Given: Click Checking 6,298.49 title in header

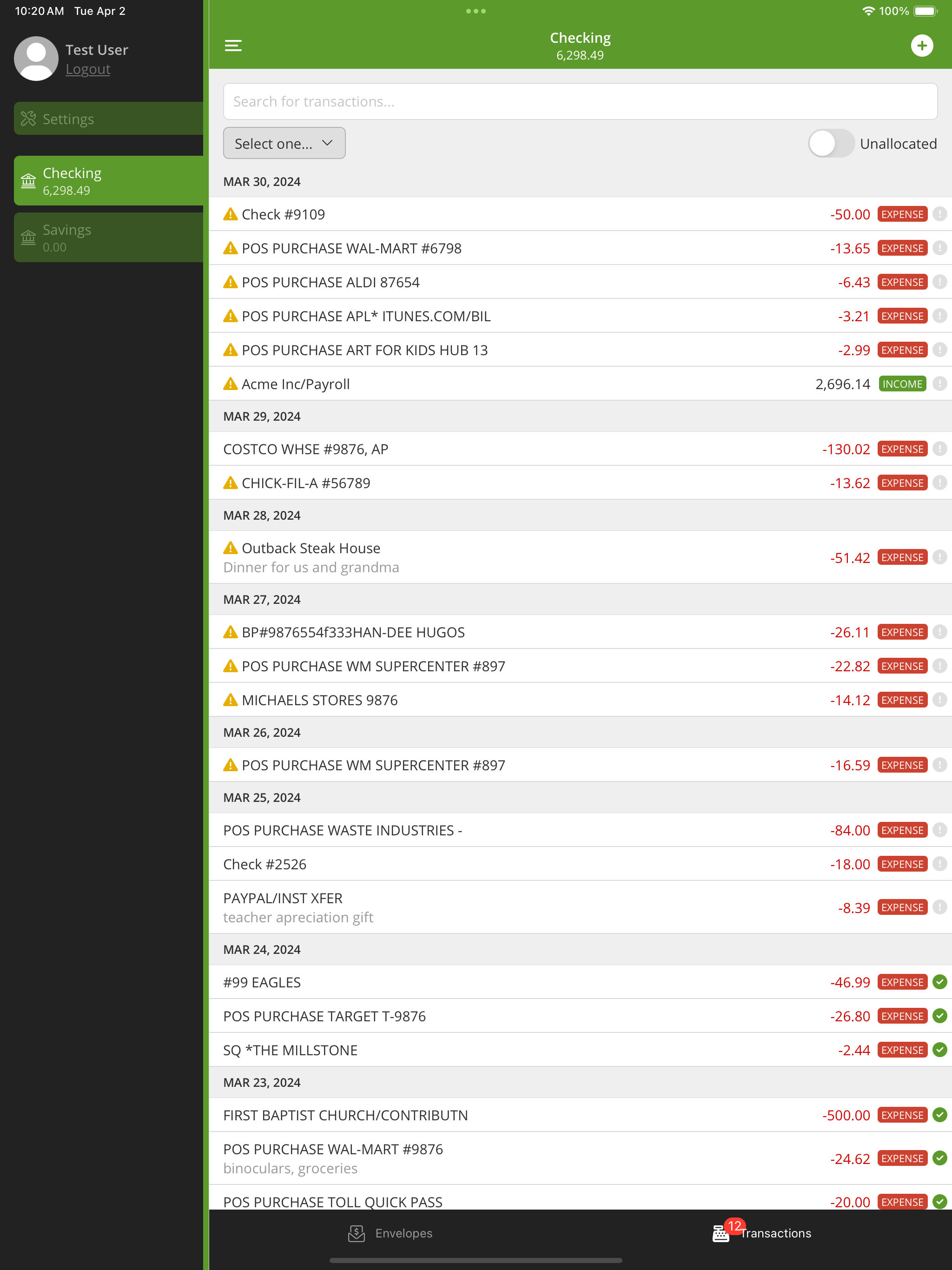Looking at the screenshot, I should click(580, 46).
